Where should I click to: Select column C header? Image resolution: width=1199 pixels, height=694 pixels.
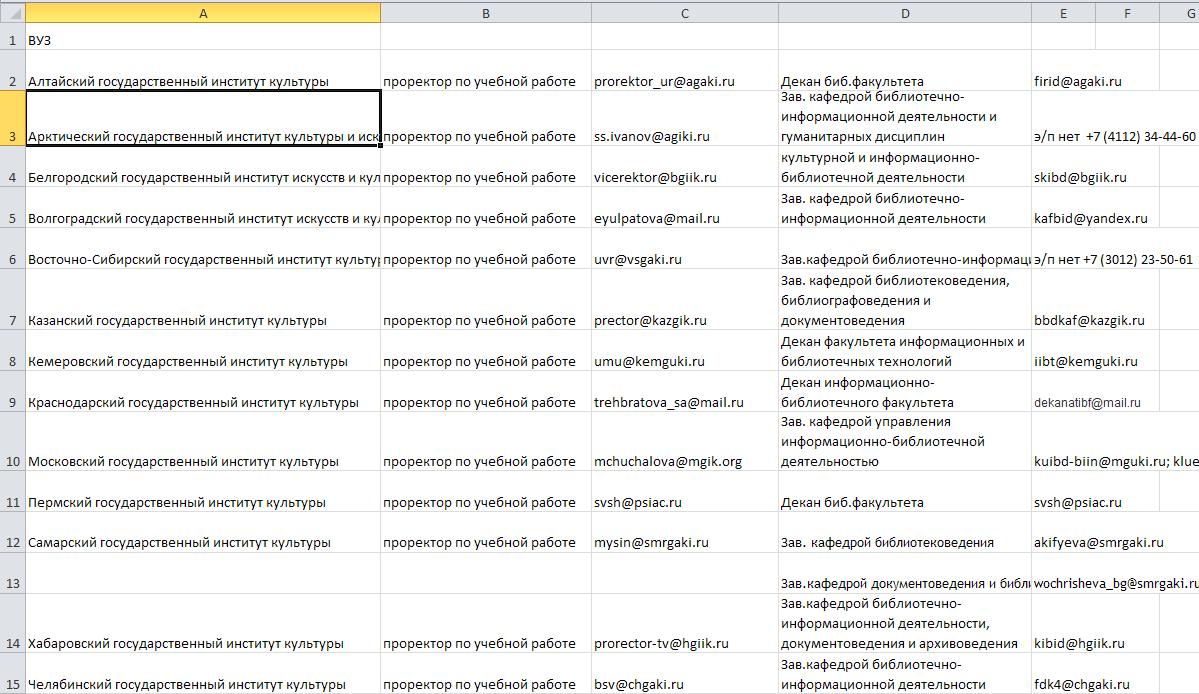[684, 13]
